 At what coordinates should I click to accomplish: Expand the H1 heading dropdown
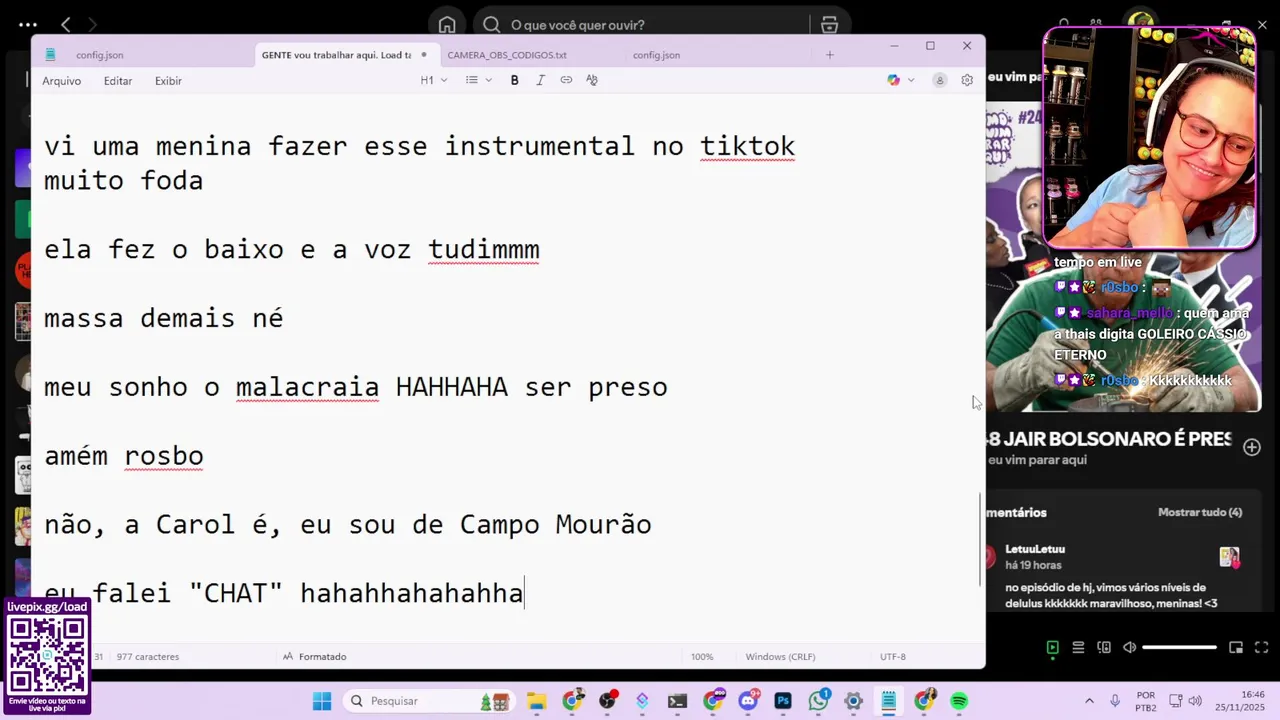pyautogui.click(x=433, y=80)
